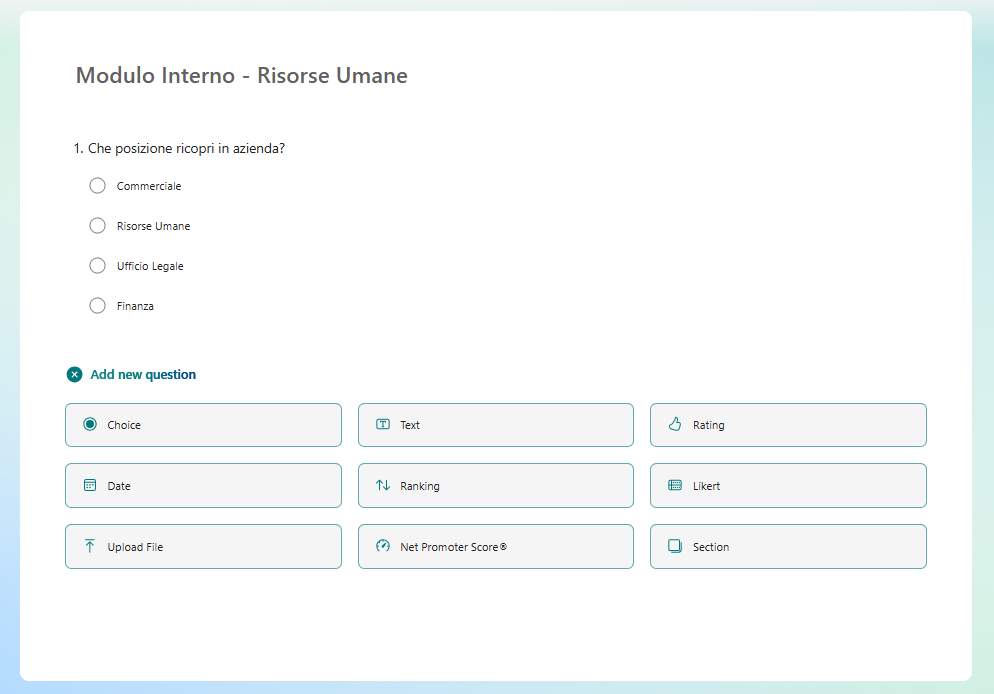The width and height of the screenshot is (994, 694).
Task: Open question 1 for editing
Action: click(x=186, y=147)
